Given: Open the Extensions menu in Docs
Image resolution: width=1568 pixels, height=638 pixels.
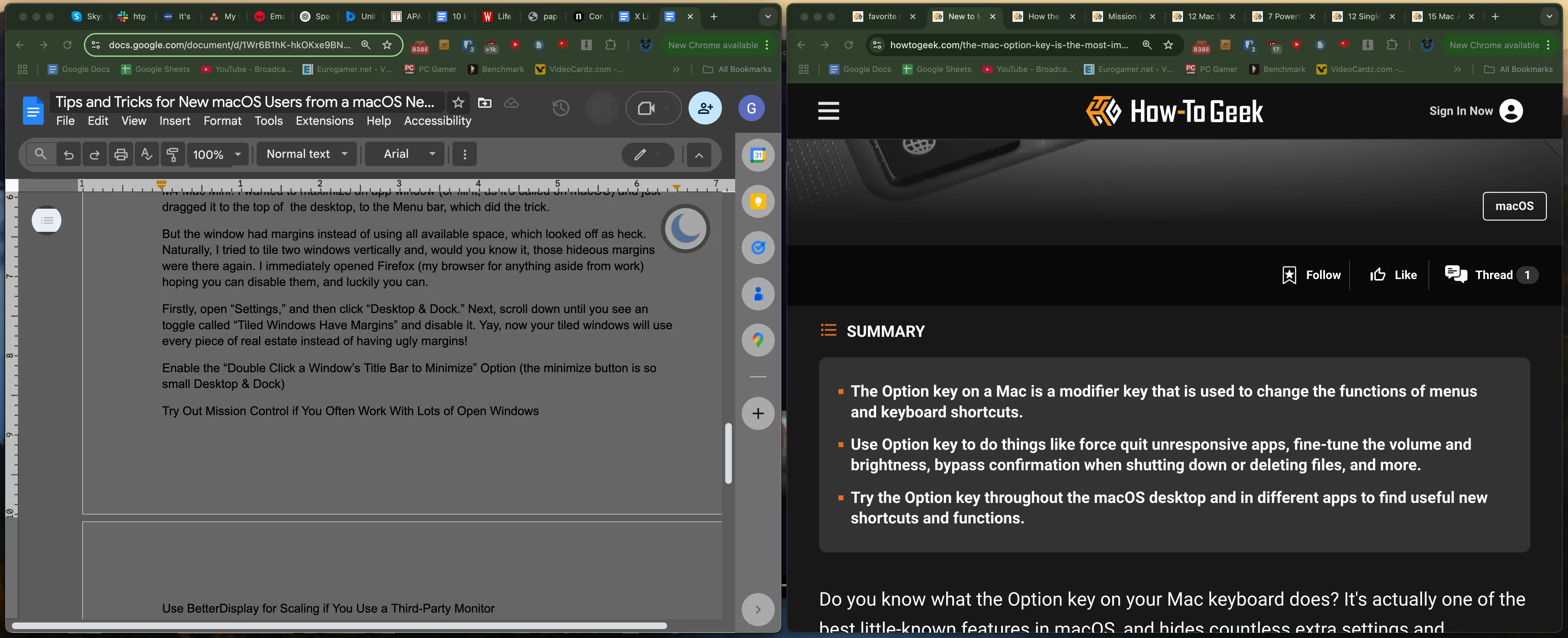Looking at the screenshot, I should 324,121.
